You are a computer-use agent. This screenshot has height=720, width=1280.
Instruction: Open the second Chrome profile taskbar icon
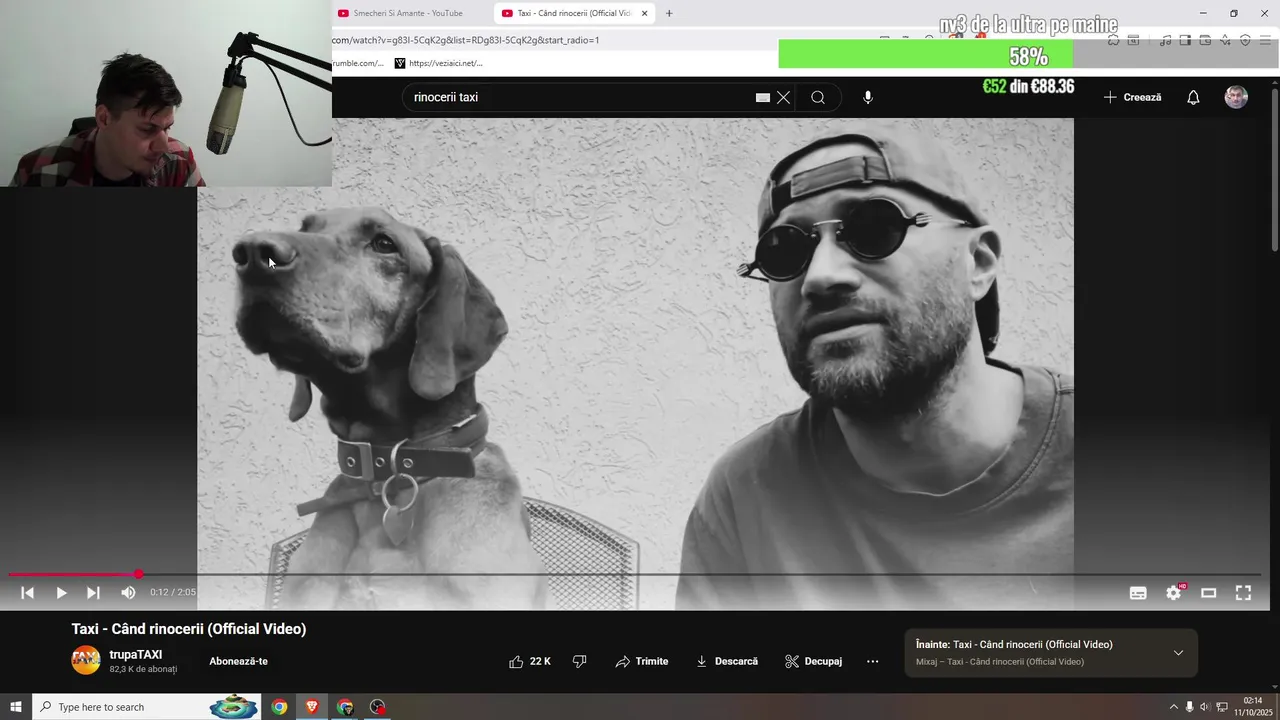click(345, 707)
